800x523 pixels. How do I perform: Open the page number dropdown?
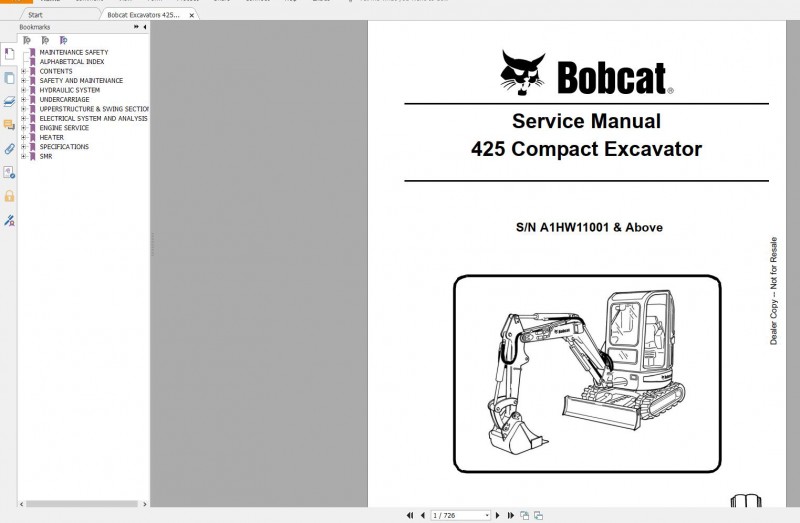click(487, 515)
